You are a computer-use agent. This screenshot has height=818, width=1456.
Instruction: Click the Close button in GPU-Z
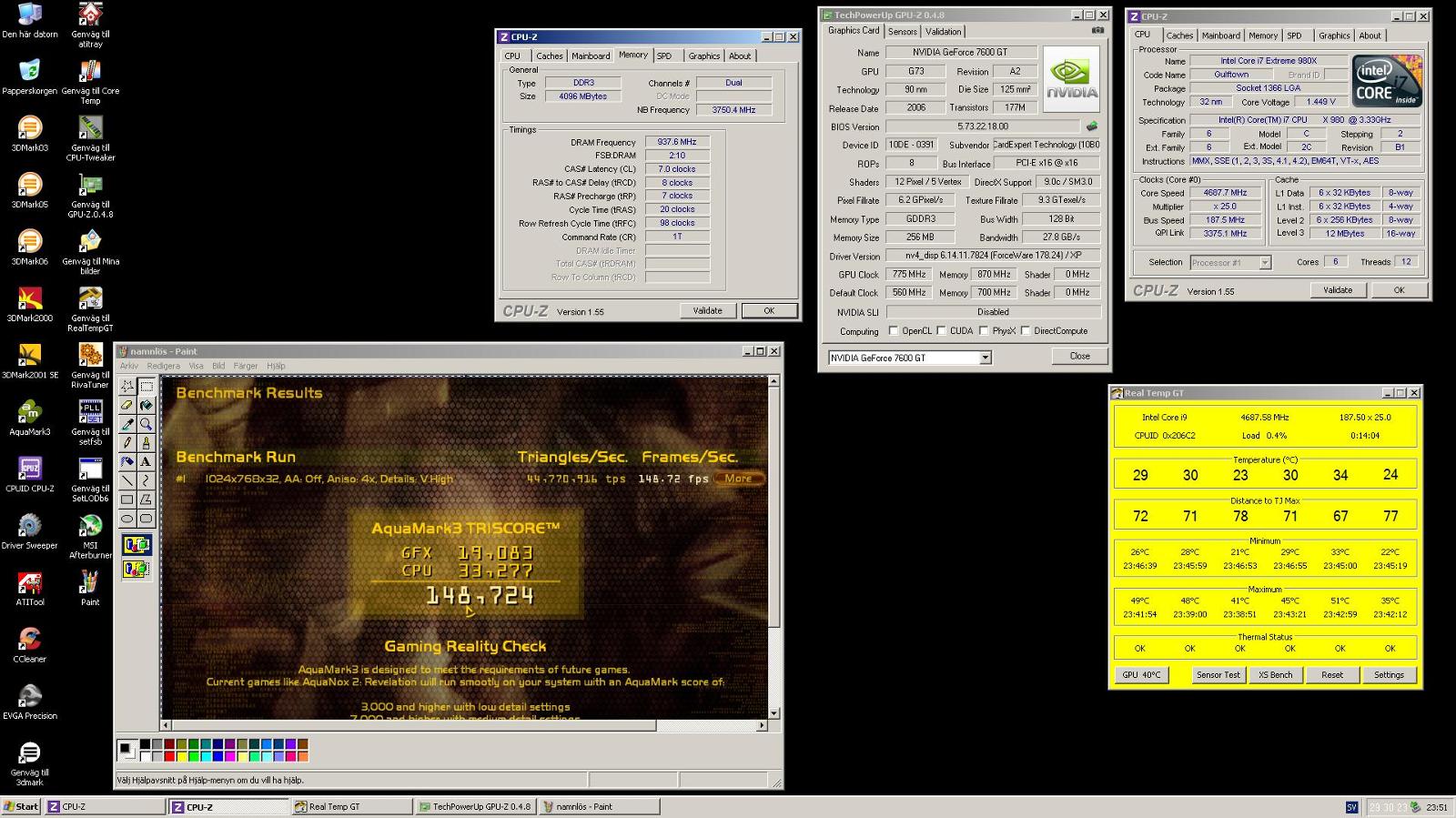pos(1079,356)
